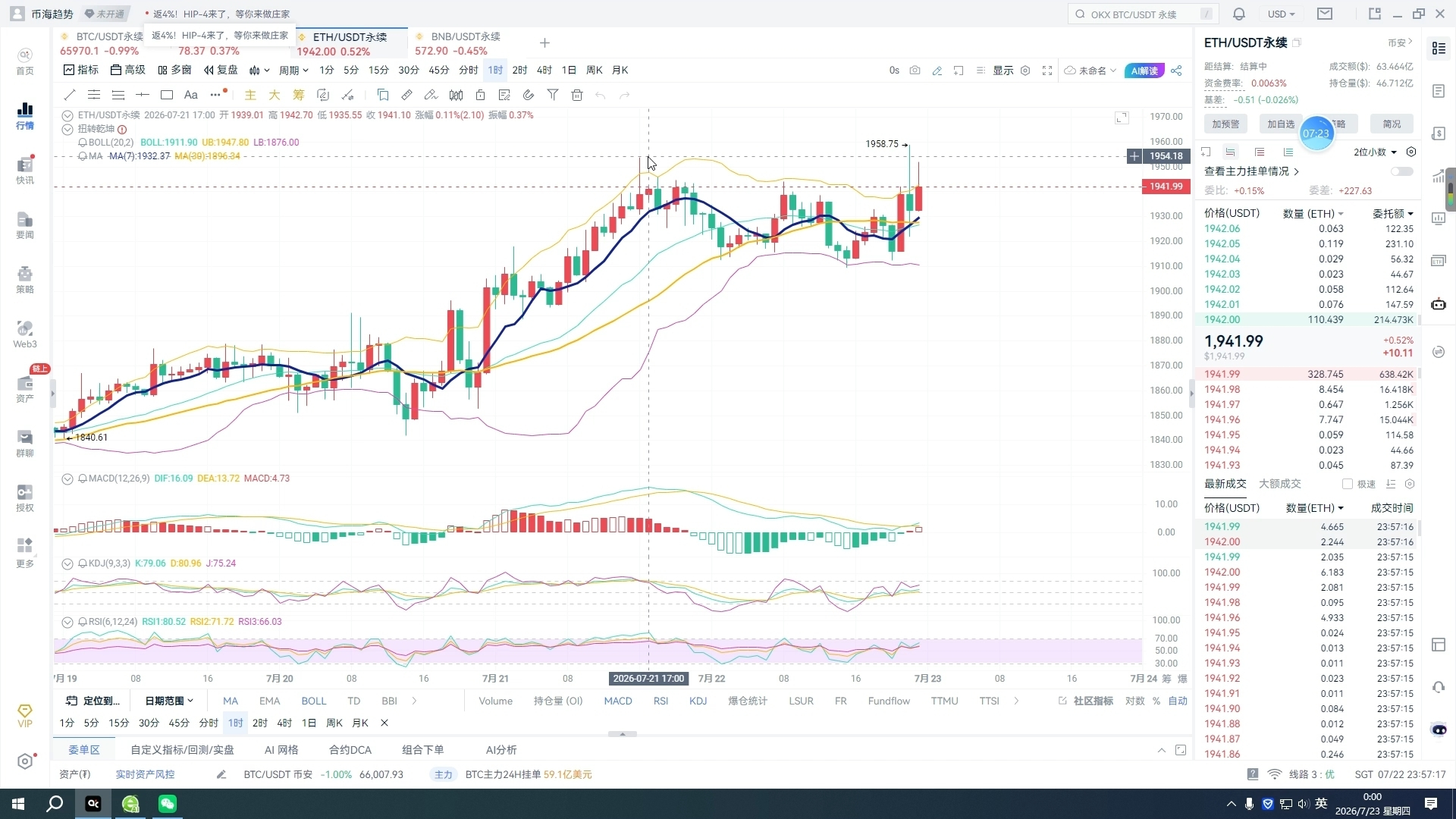Click the screenshot camera icon

click(915, 71)
